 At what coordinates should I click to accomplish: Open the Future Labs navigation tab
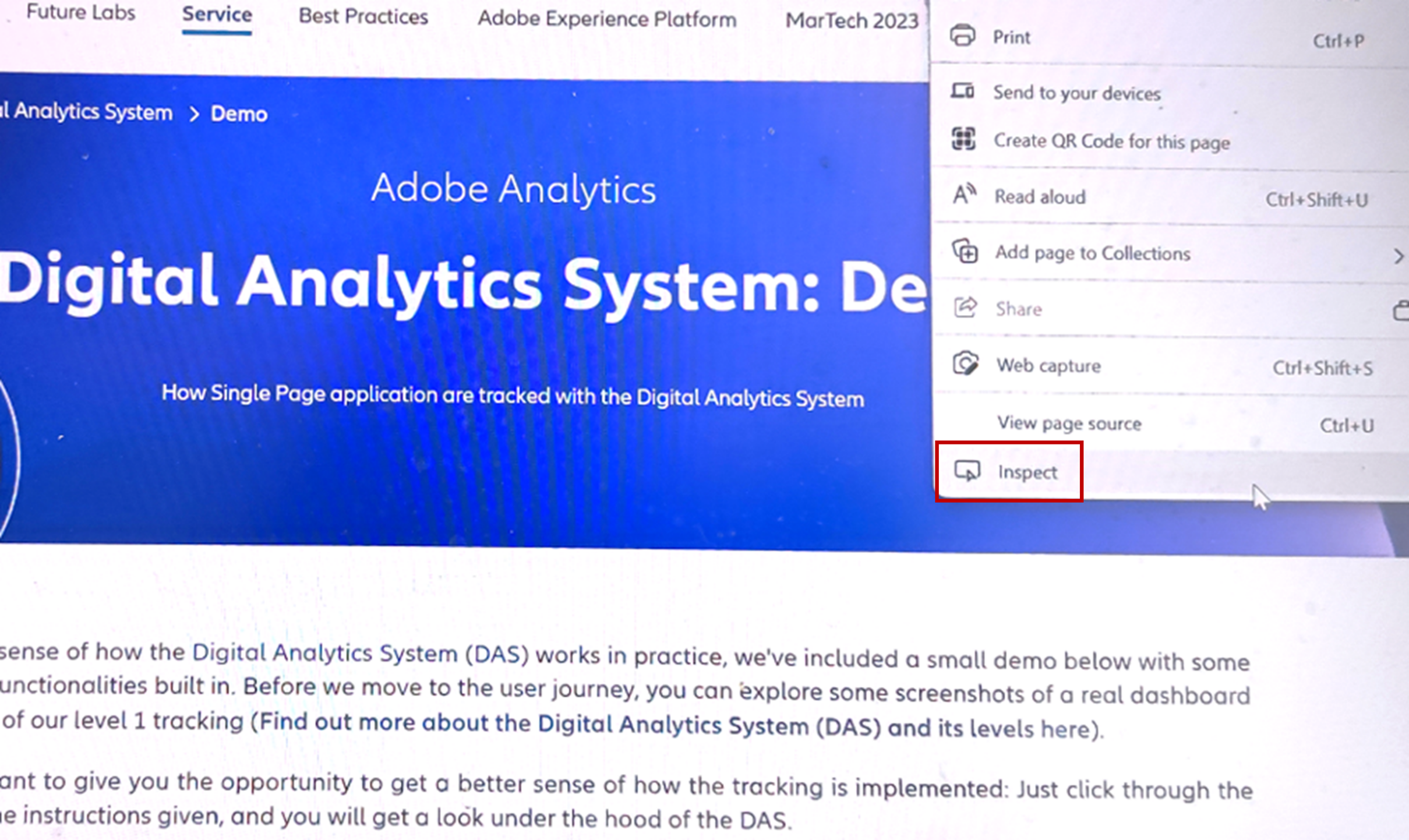pos(80,12)
